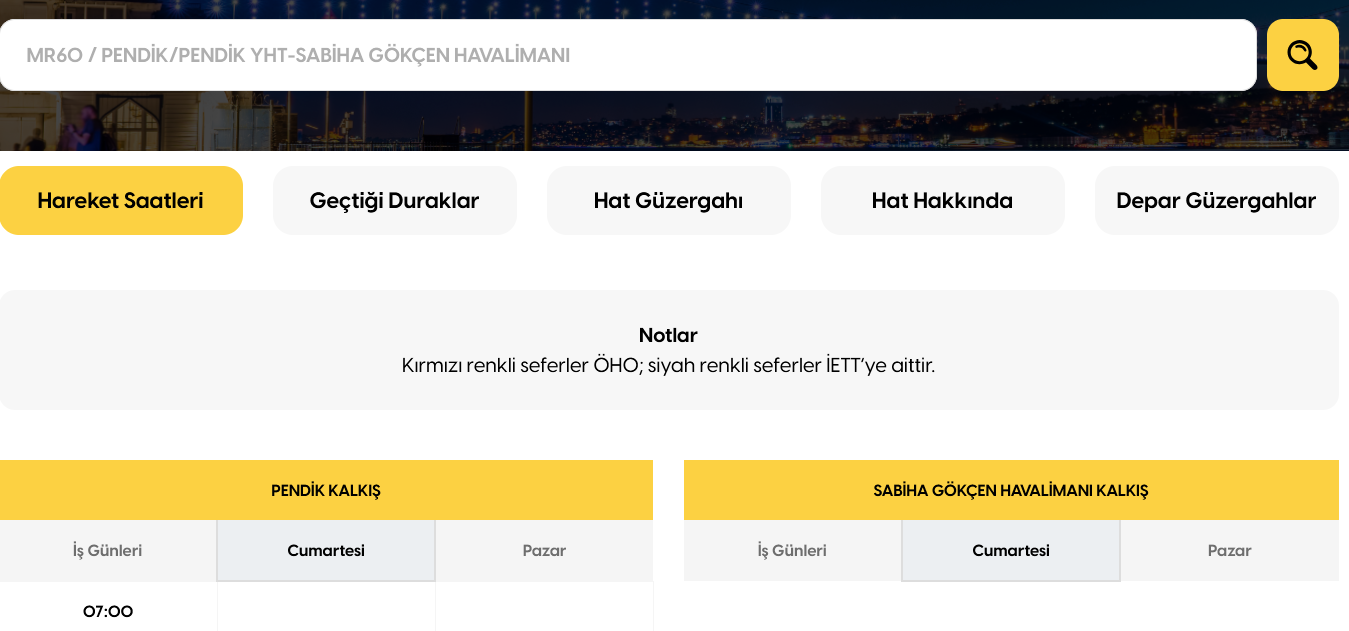The height and width of the screenshot is (631, 1349).
Task: Select İş Günleri under Pendik Kalkış
Action: click(108, 550)
